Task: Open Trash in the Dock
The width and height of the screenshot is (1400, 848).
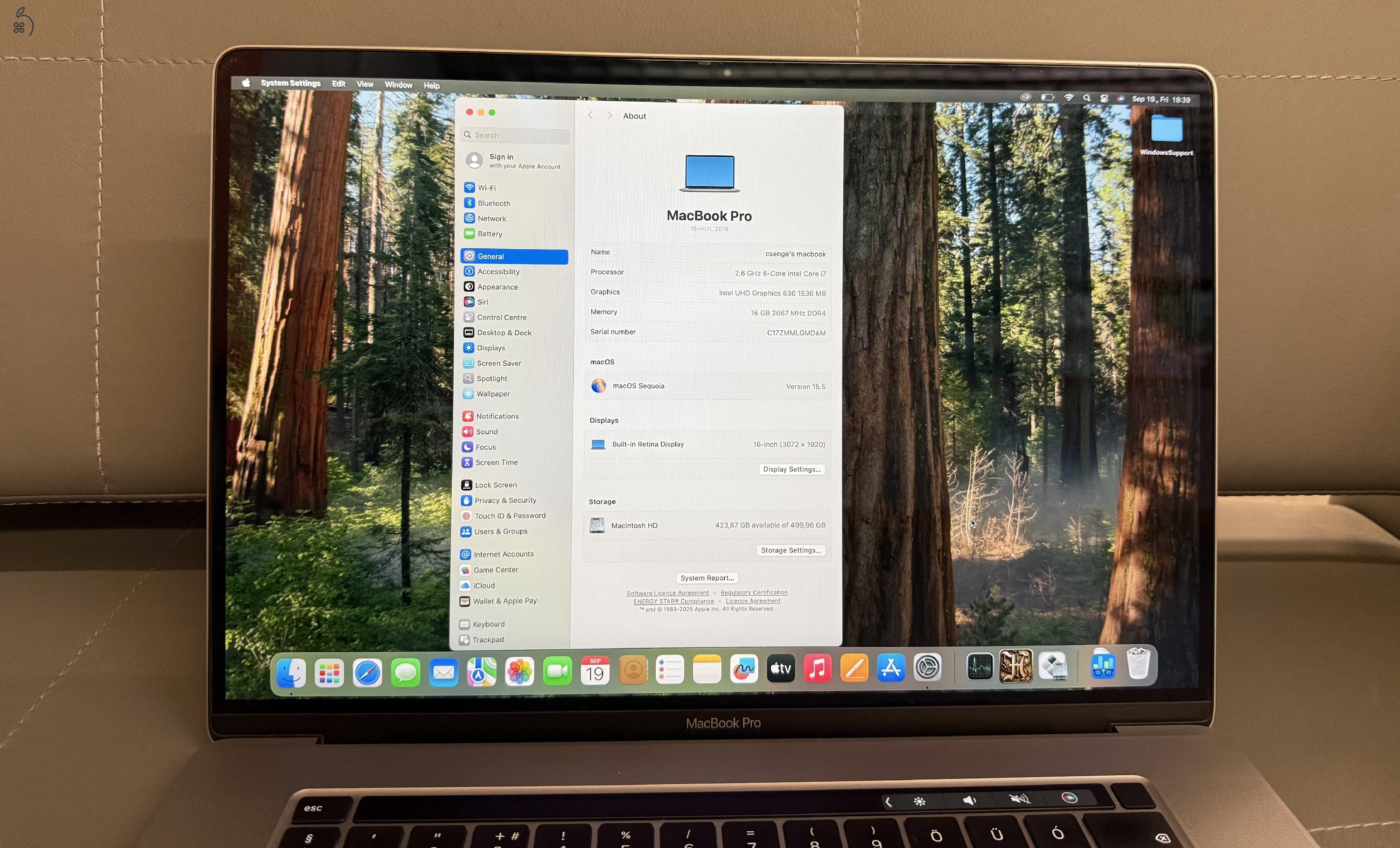Action: 1138,663
